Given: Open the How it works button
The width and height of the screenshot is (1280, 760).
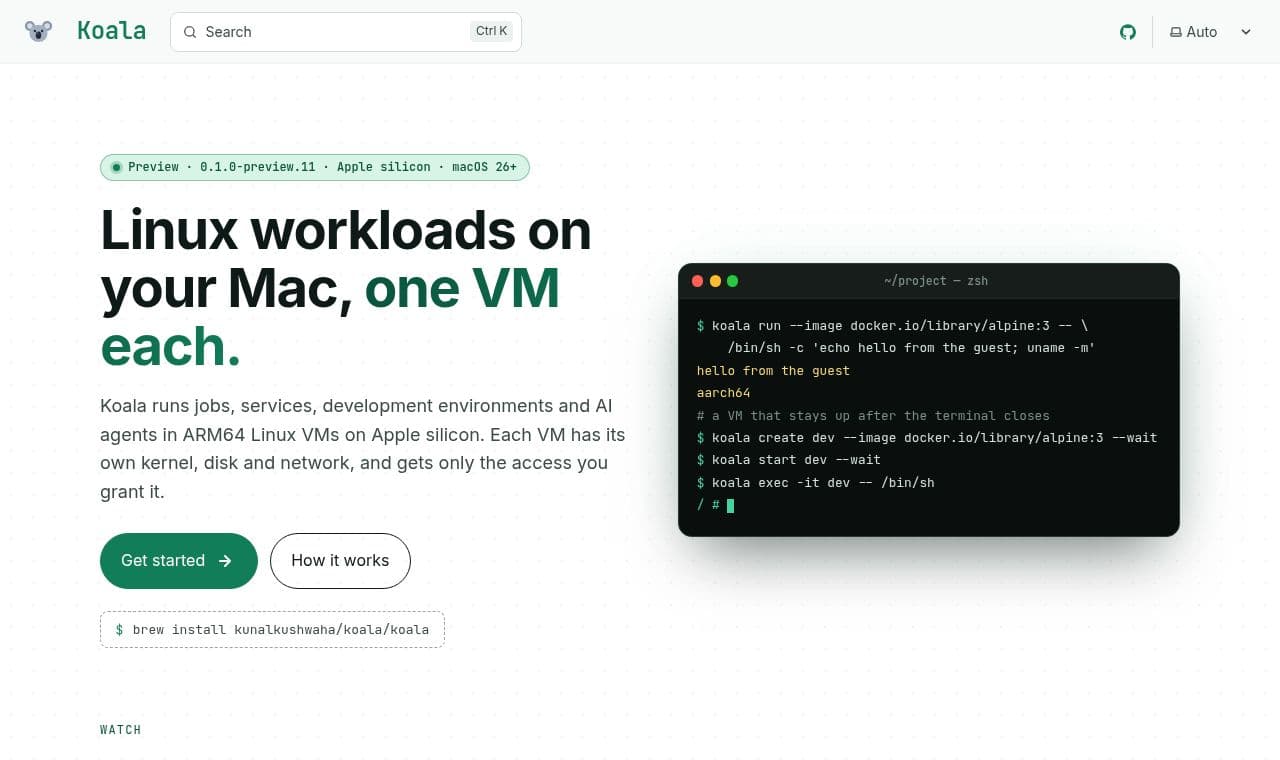Looking at the screenshot, I should tap(340, 561).
